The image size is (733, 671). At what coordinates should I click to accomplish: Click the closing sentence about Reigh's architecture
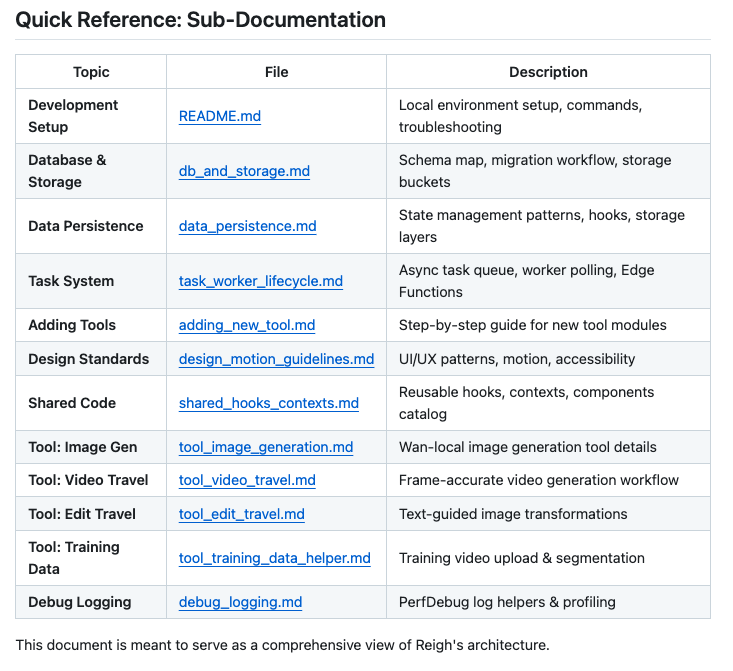point(282,645)
